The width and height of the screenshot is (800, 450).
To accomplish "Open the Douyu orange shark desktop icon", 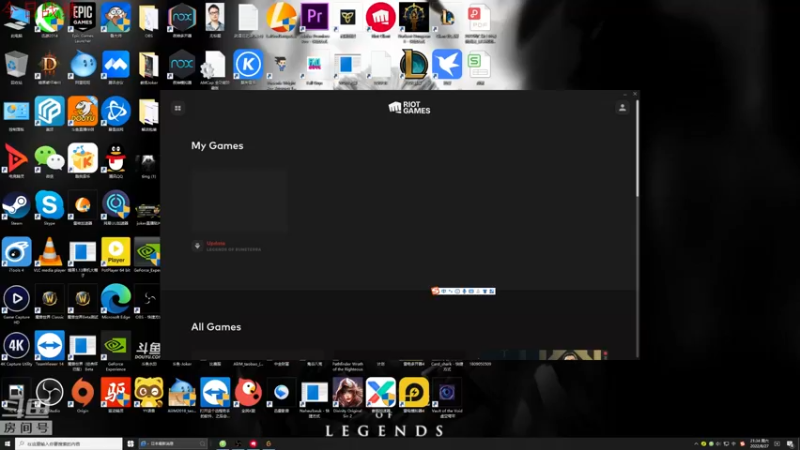I will 82,112.
